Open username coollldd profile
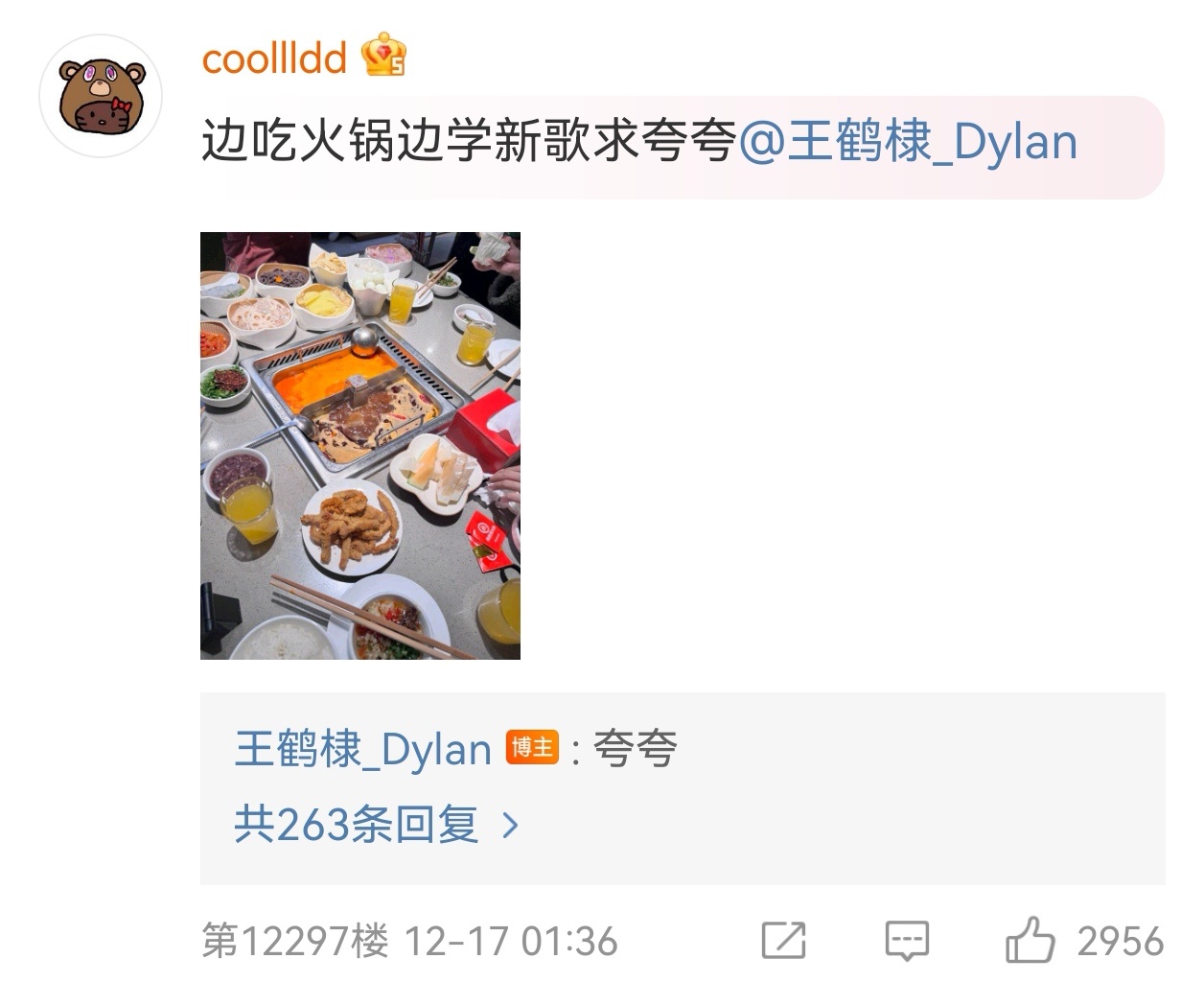 click(274, 58)
